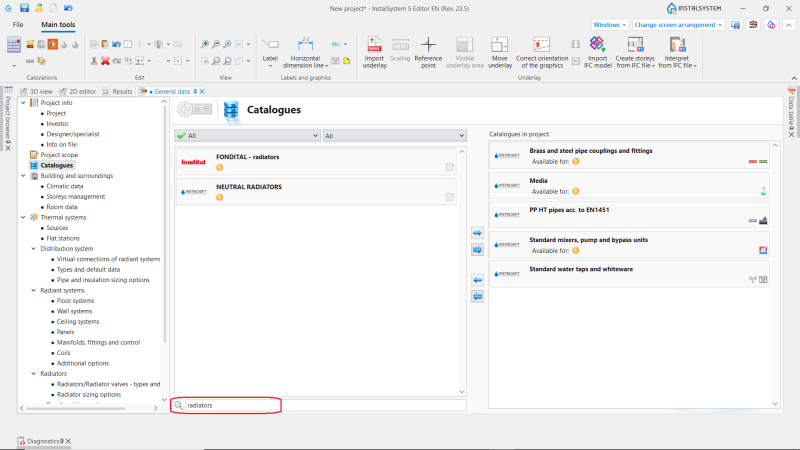Pin the General data tab
Viewport: 800px width, 450px height.
coord(195,91)
